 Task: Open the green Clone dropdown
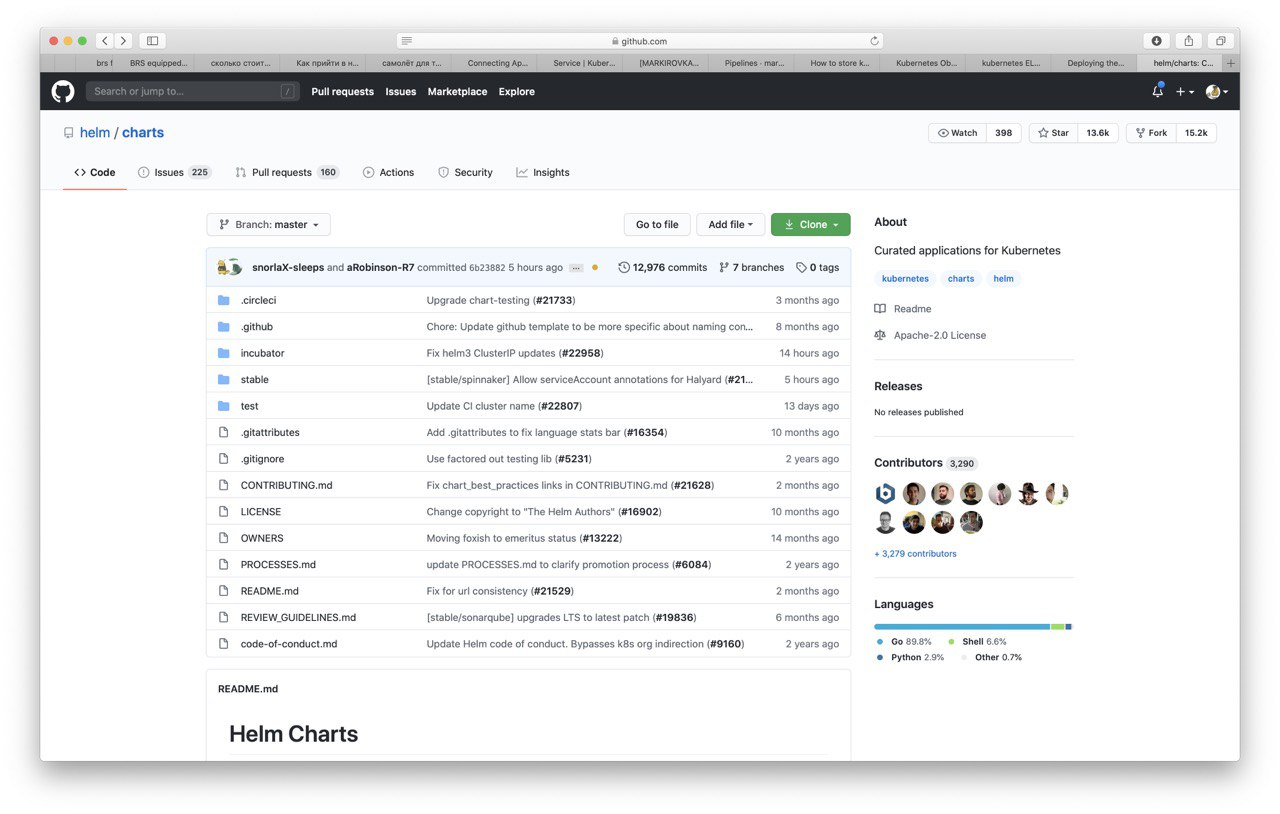811,224
